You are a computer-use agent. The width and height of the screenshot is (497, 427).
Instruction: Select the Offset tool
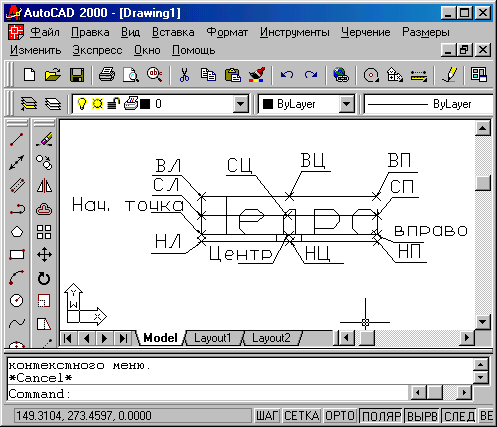pos(44,209)
